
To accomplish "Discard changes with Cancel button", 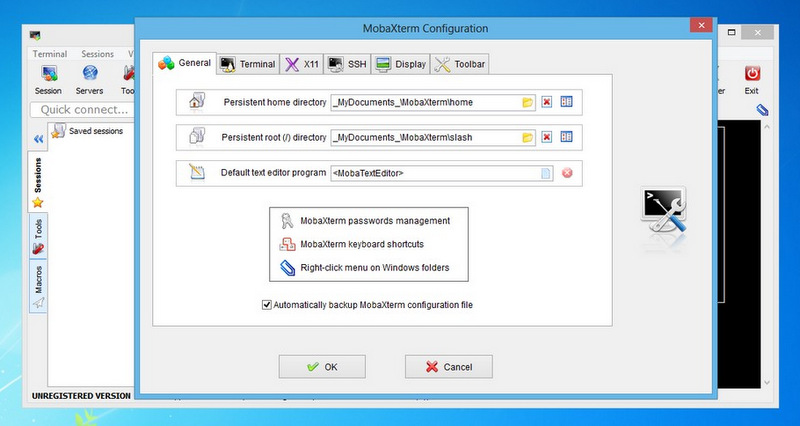I will tap(448, 367).
